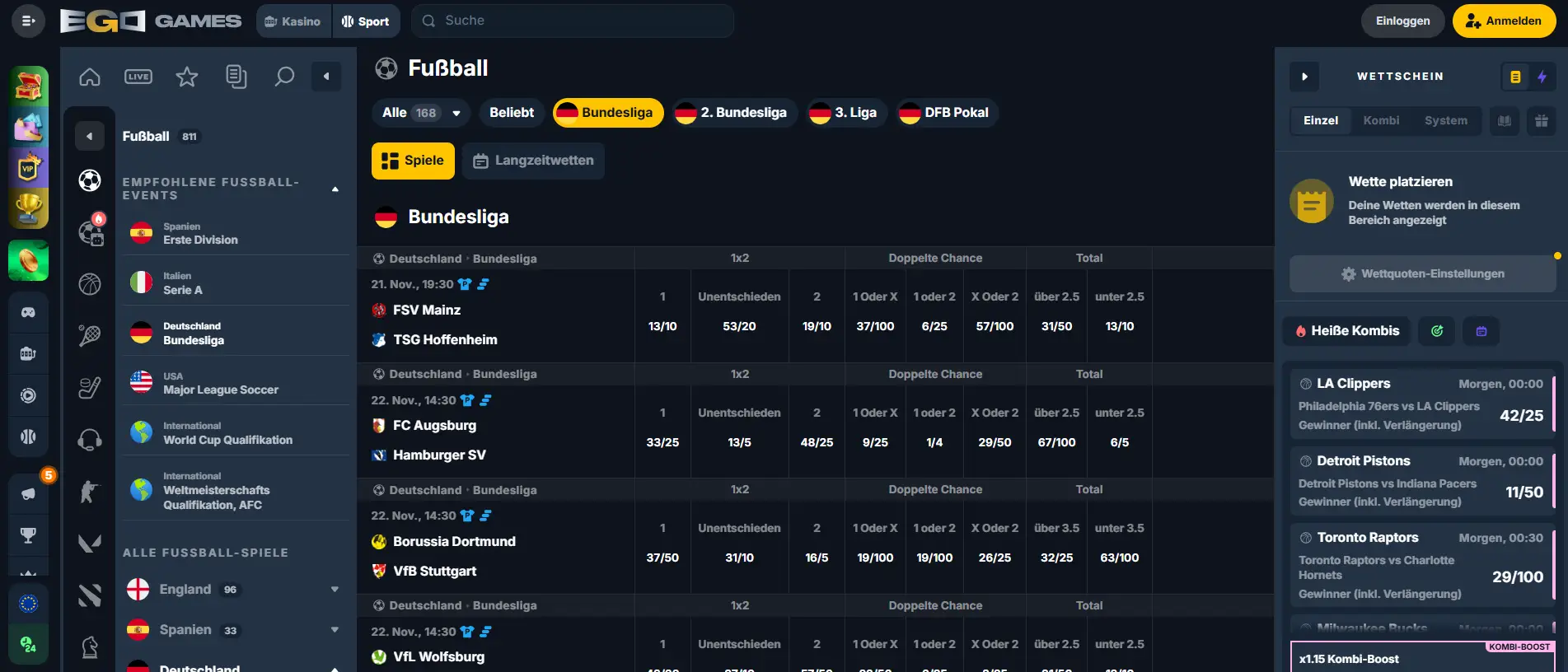Click the Suche search field
Image resolution: width=1568 pixels, height=672 pixels.
(572, 21)
